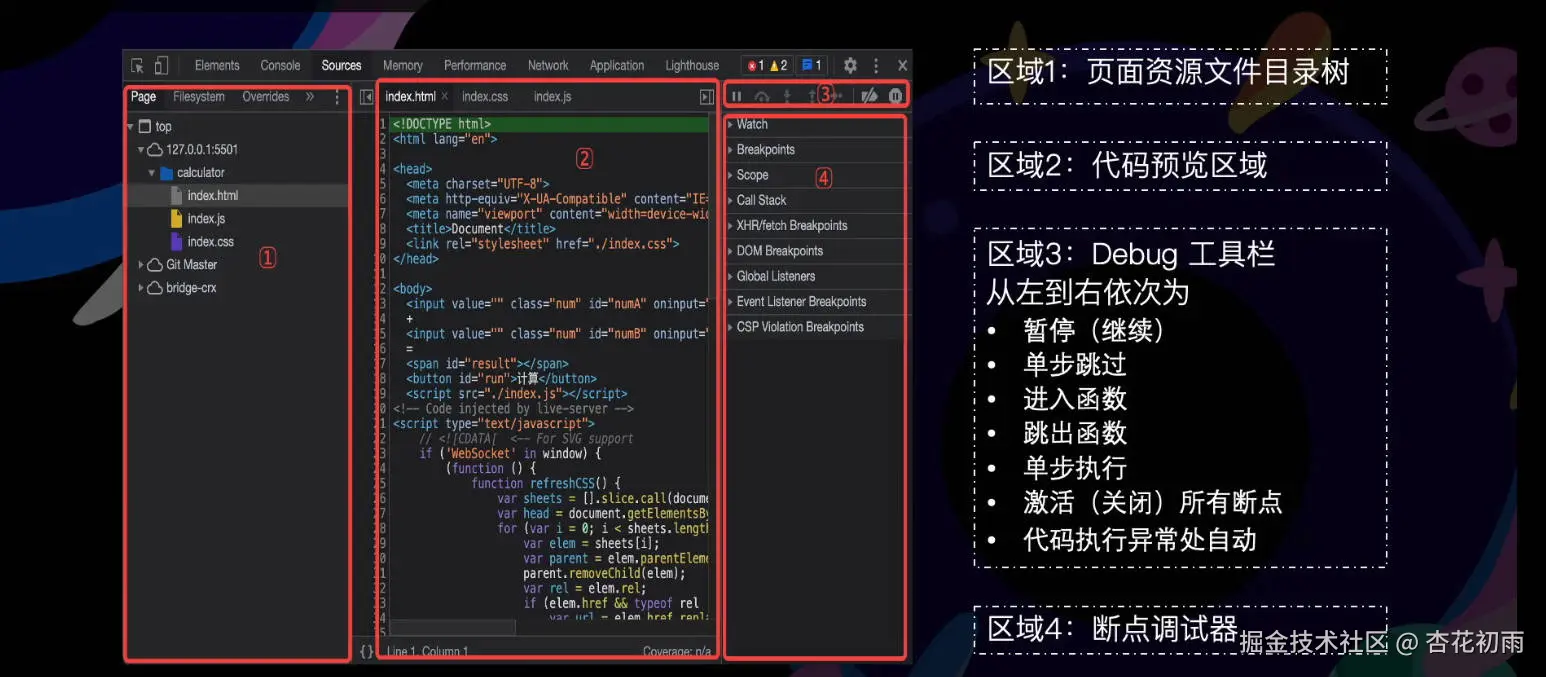
Task: Step over next function call
Action: pos(762,96)
